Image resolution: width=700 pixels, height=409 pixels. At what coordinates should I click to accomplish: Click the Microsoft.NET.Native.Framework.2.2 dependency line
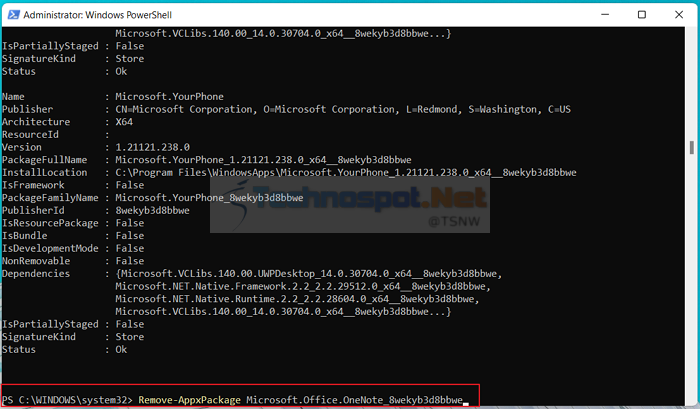coord(303,286)
